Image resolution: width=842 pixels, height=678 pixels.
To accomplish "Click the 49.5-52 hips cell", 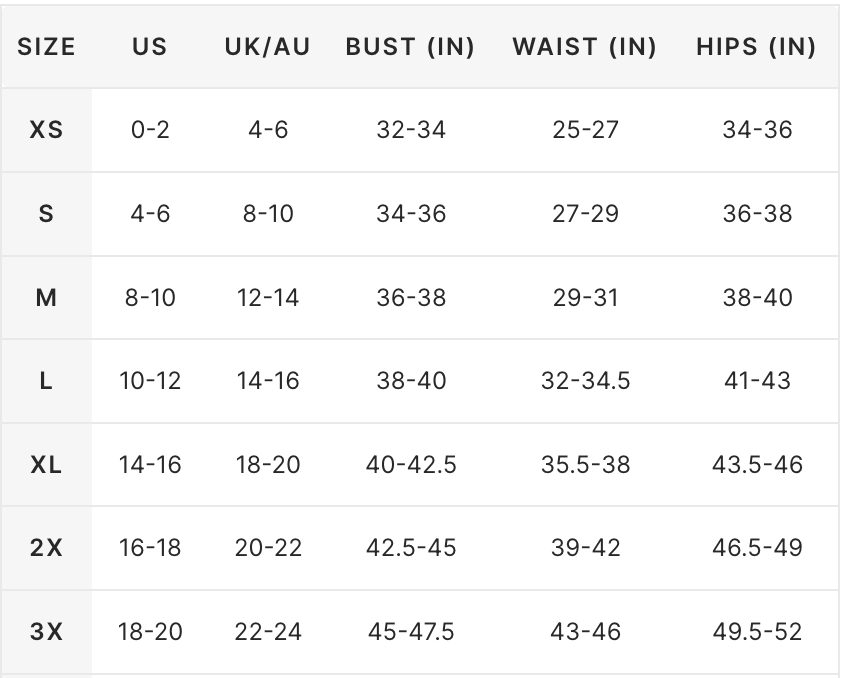I will (x=757, y=631).
